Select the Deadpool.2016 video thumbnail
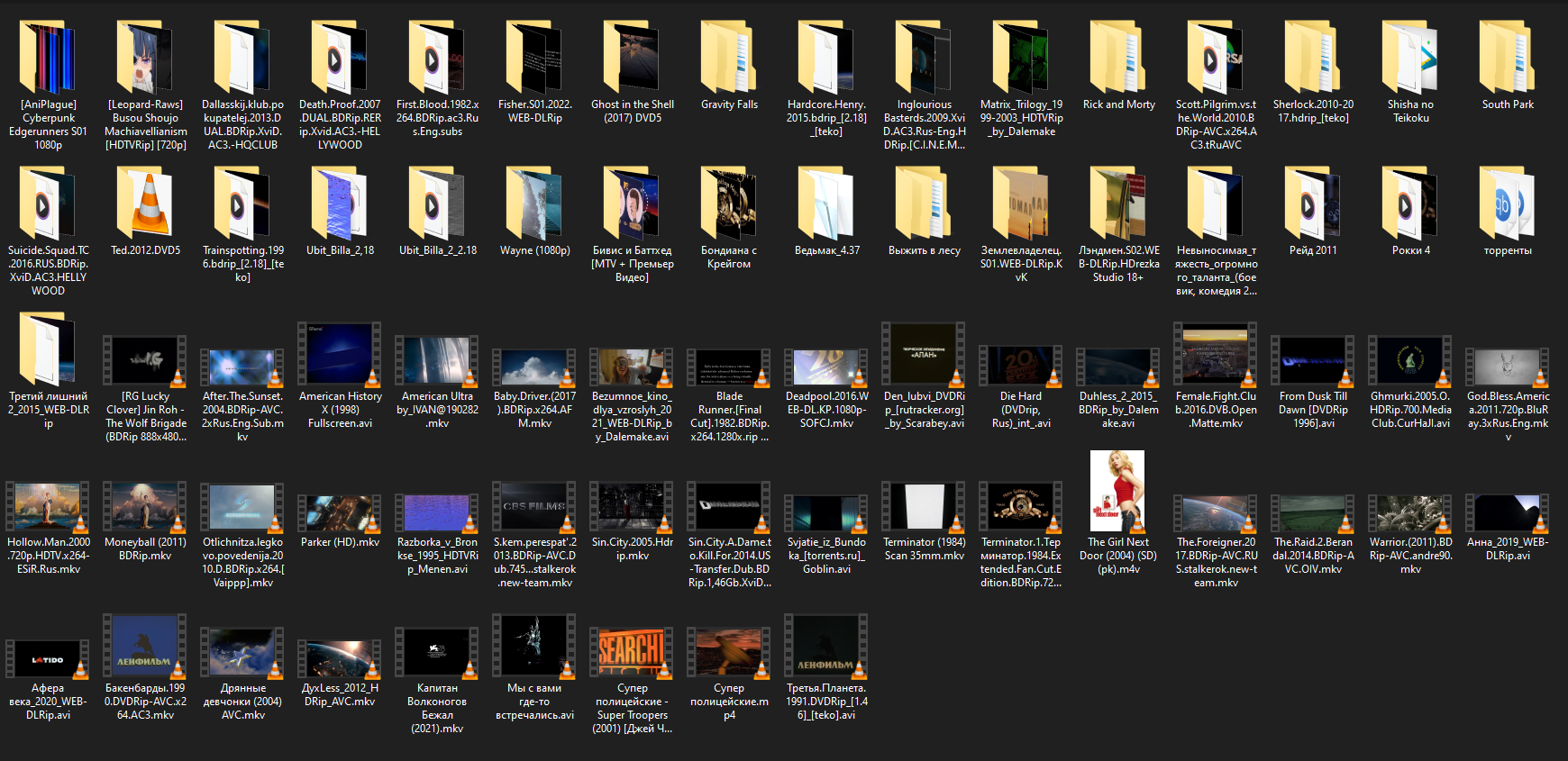 click(x=826, y=367)
